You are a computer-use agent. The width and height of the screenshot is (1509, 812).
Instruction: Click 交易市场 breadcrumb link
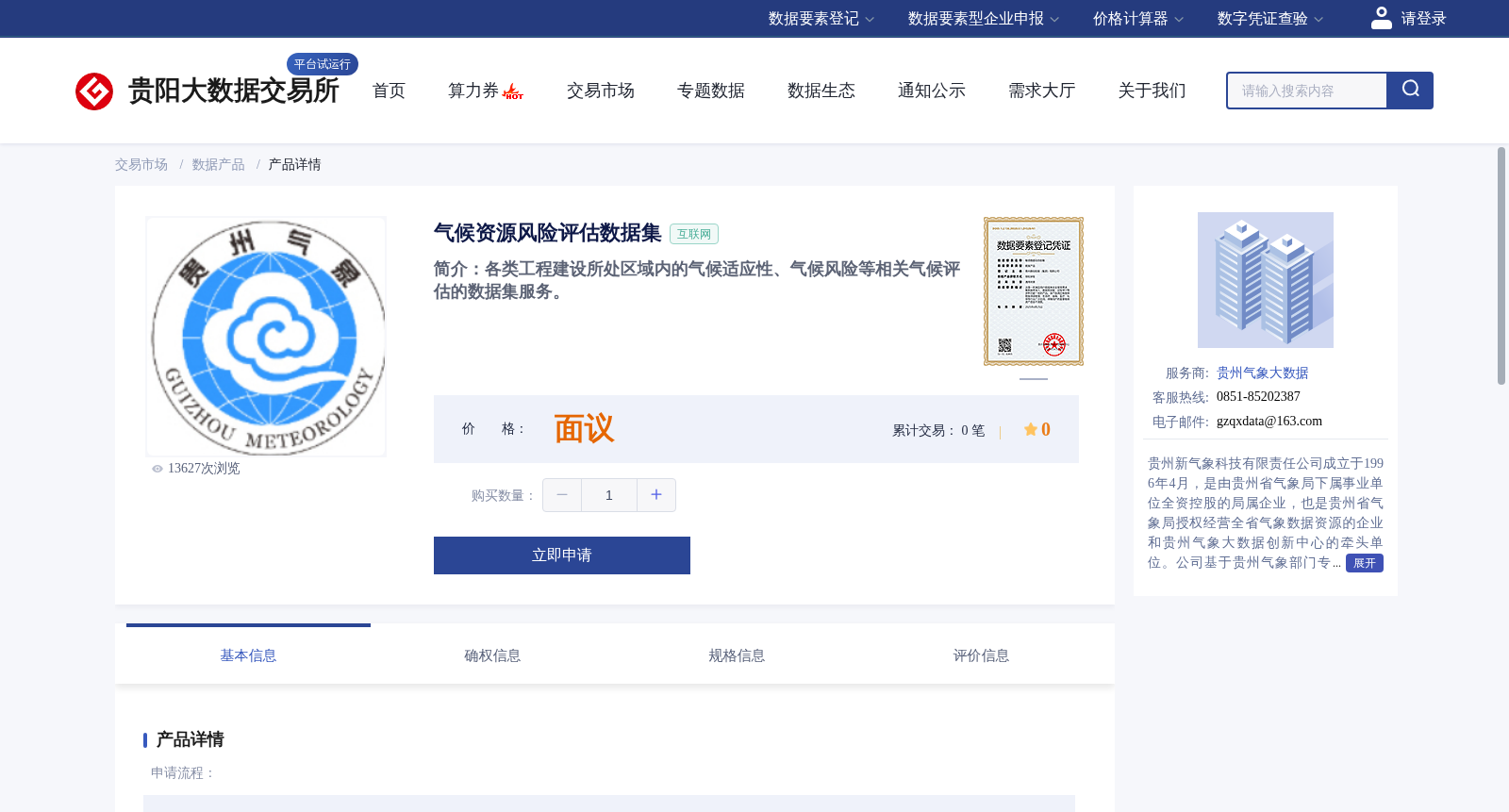pos(141,165)
